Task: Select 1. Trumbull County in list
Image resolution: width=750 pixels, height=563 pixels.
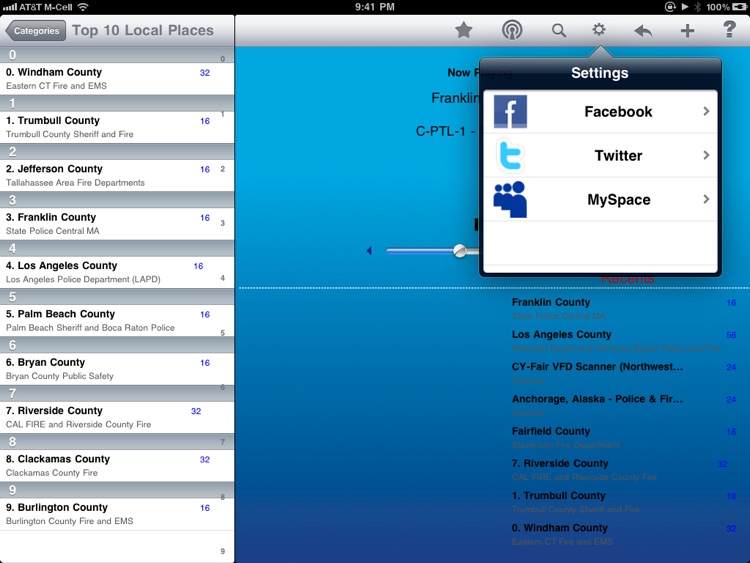Action: point(117,127)
